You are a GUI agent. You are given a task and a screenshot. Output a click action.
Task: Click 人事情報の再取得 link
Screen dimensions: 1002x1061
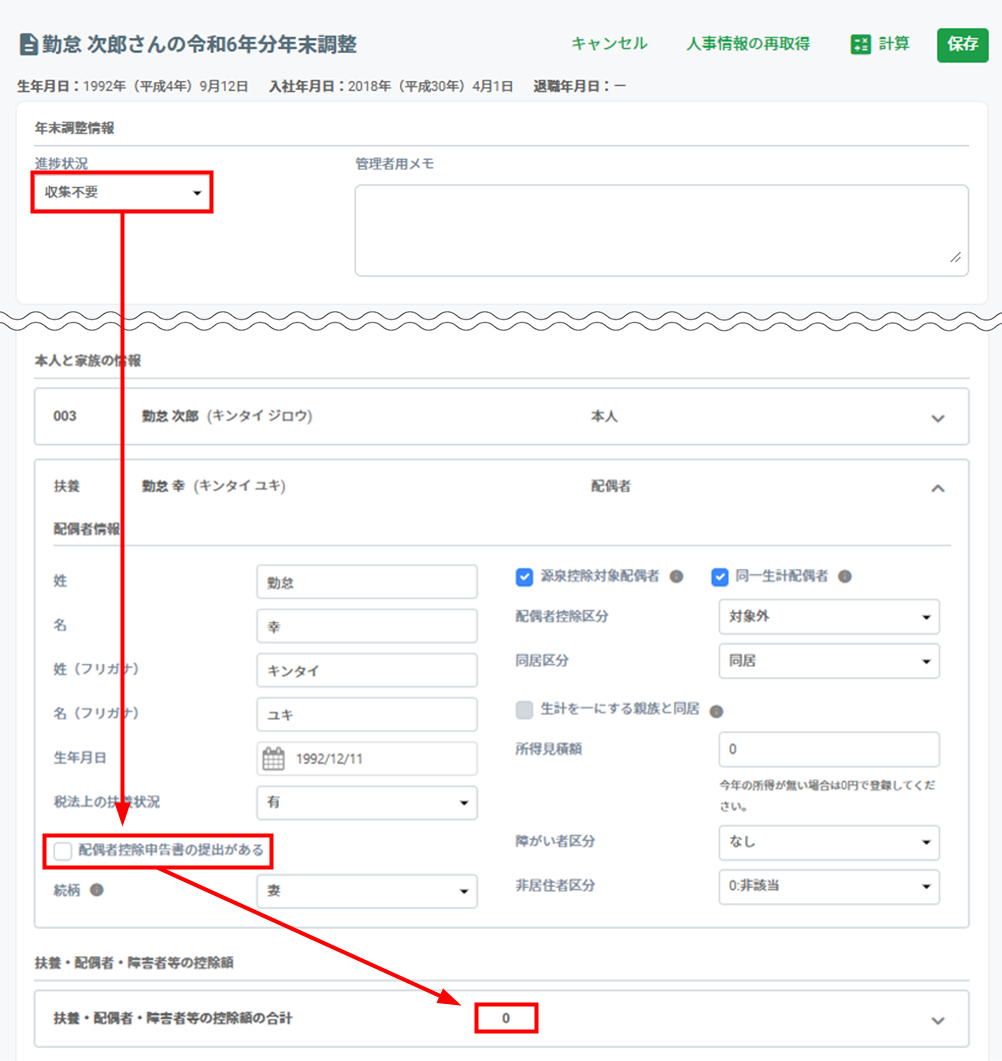[x=748, y=44]
